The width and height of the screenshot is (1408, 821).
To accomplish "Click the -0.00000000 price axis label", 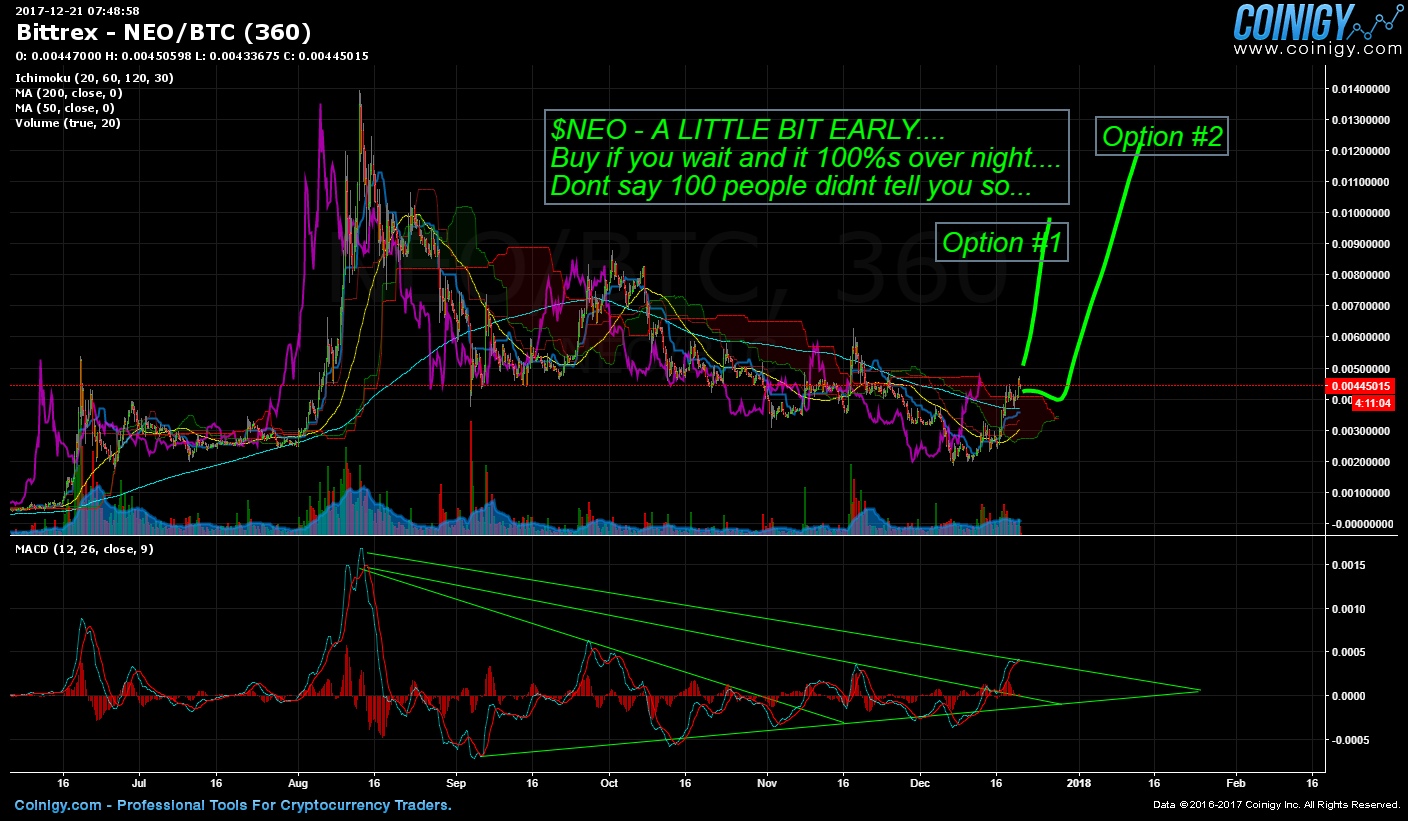I will [x=1361, y=524].
